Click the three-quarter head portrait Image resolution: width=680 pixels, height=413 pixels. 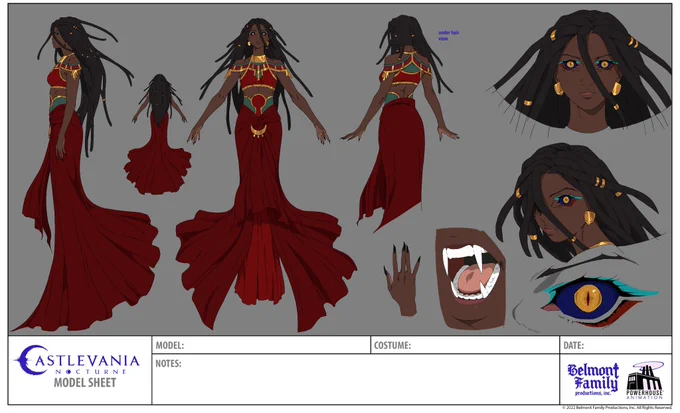pos(579,202)
